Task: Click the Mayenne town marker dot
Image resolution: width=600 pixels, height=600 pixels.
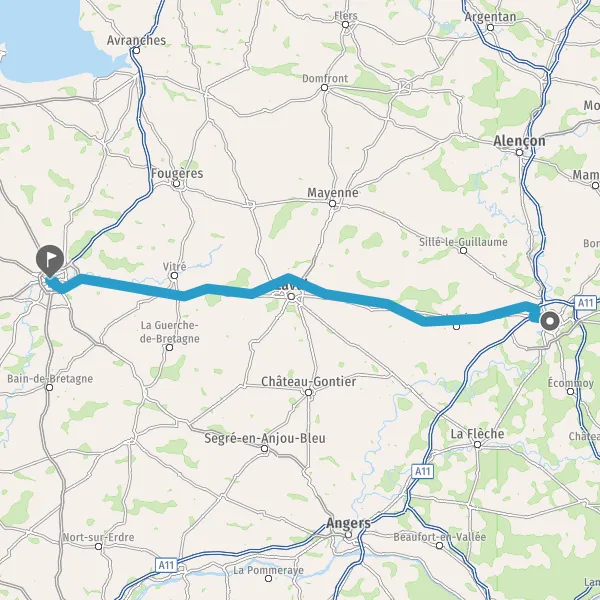Action: click(x=333, y=204)
